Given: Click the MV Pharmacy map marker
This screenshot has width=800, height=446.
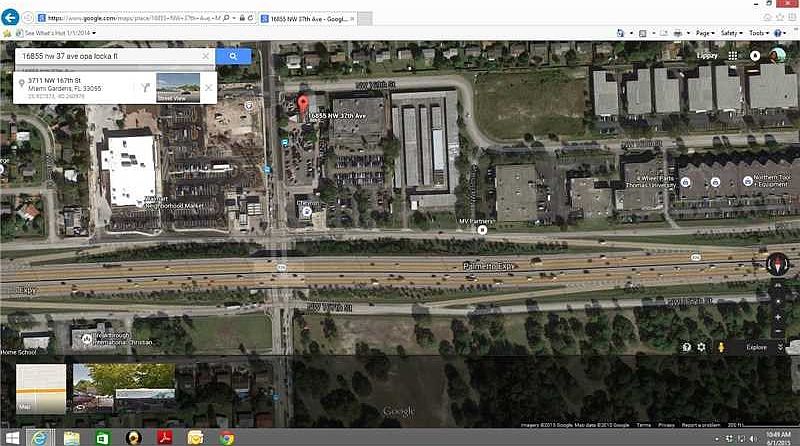Looking at the screenshot, I should pos(482,230).
